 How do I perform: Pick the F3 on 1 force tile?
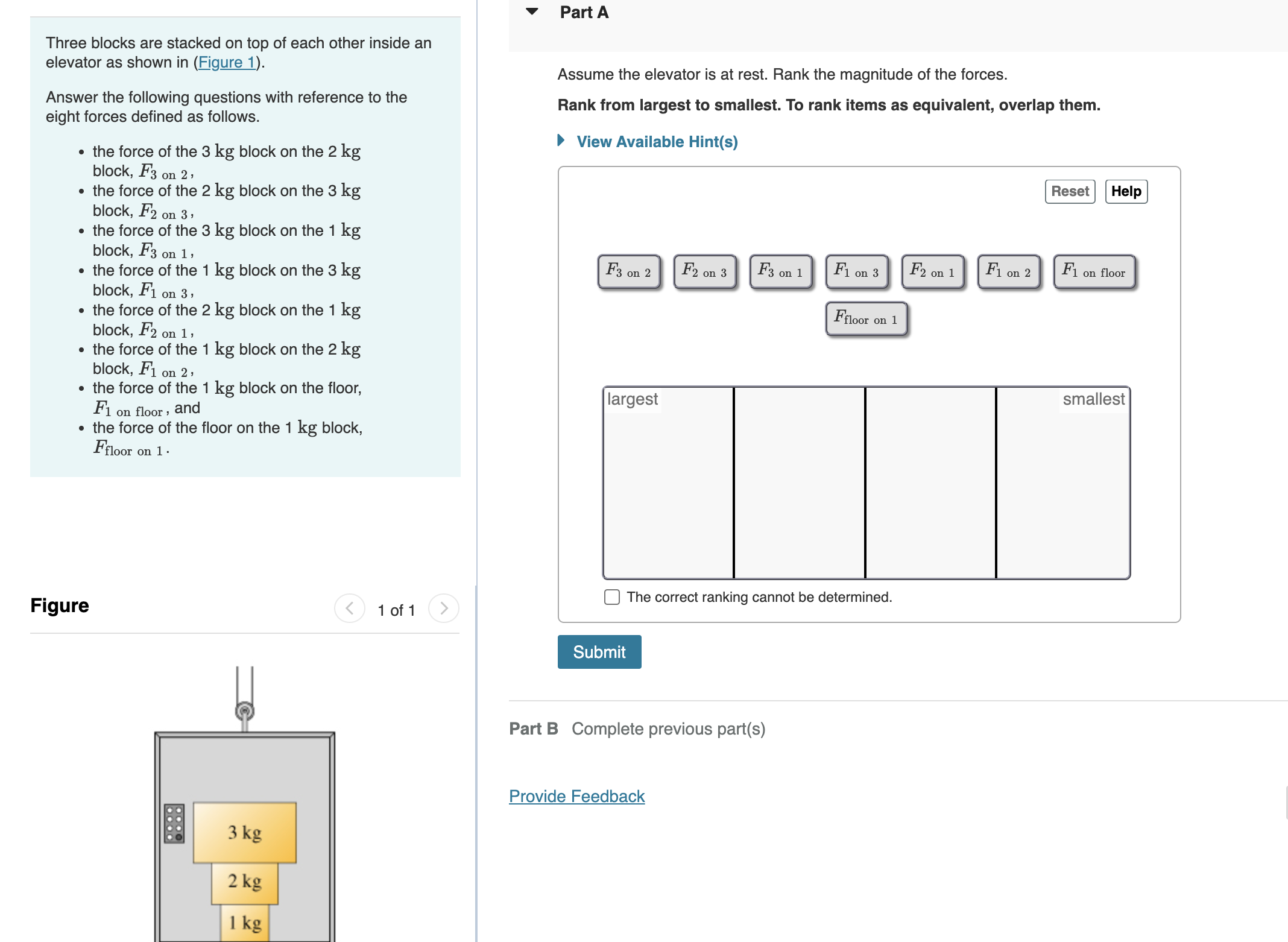780,272
